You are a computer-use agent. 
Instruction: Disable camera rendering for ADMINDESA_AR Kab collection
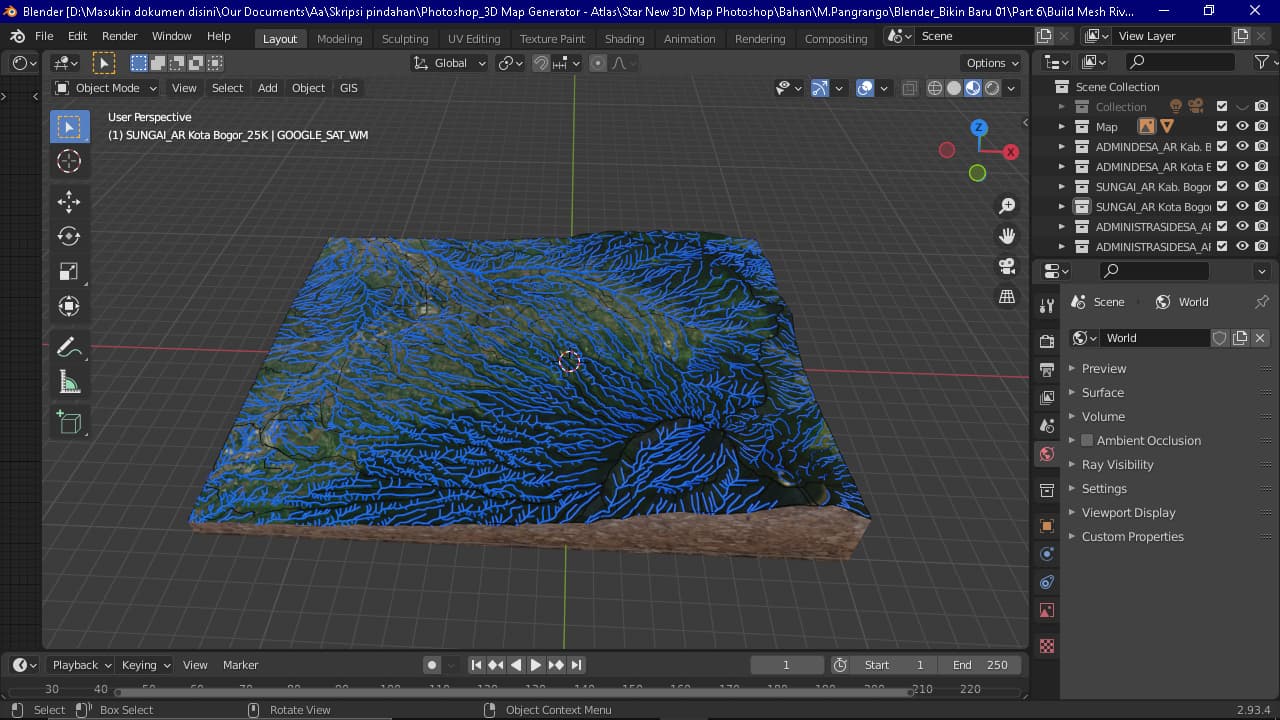tap(1261, 146)
